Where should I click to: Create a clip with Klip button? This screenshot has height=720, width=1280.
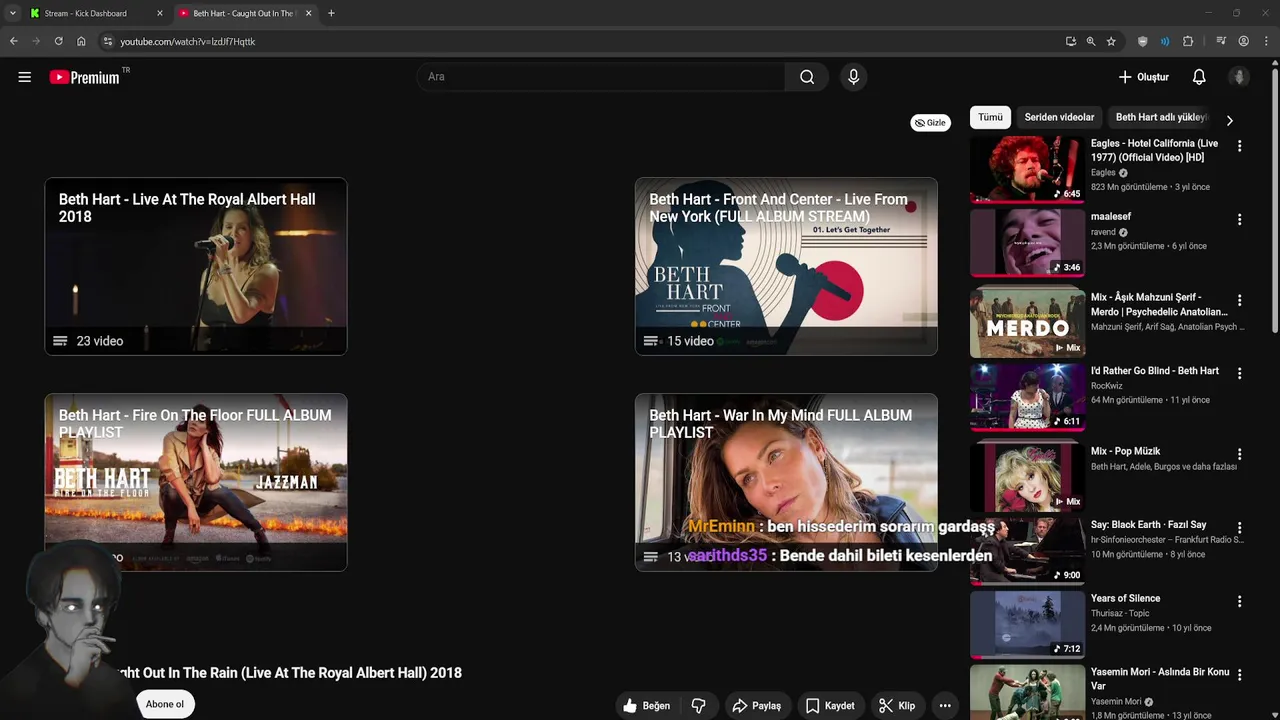(897, 706)
